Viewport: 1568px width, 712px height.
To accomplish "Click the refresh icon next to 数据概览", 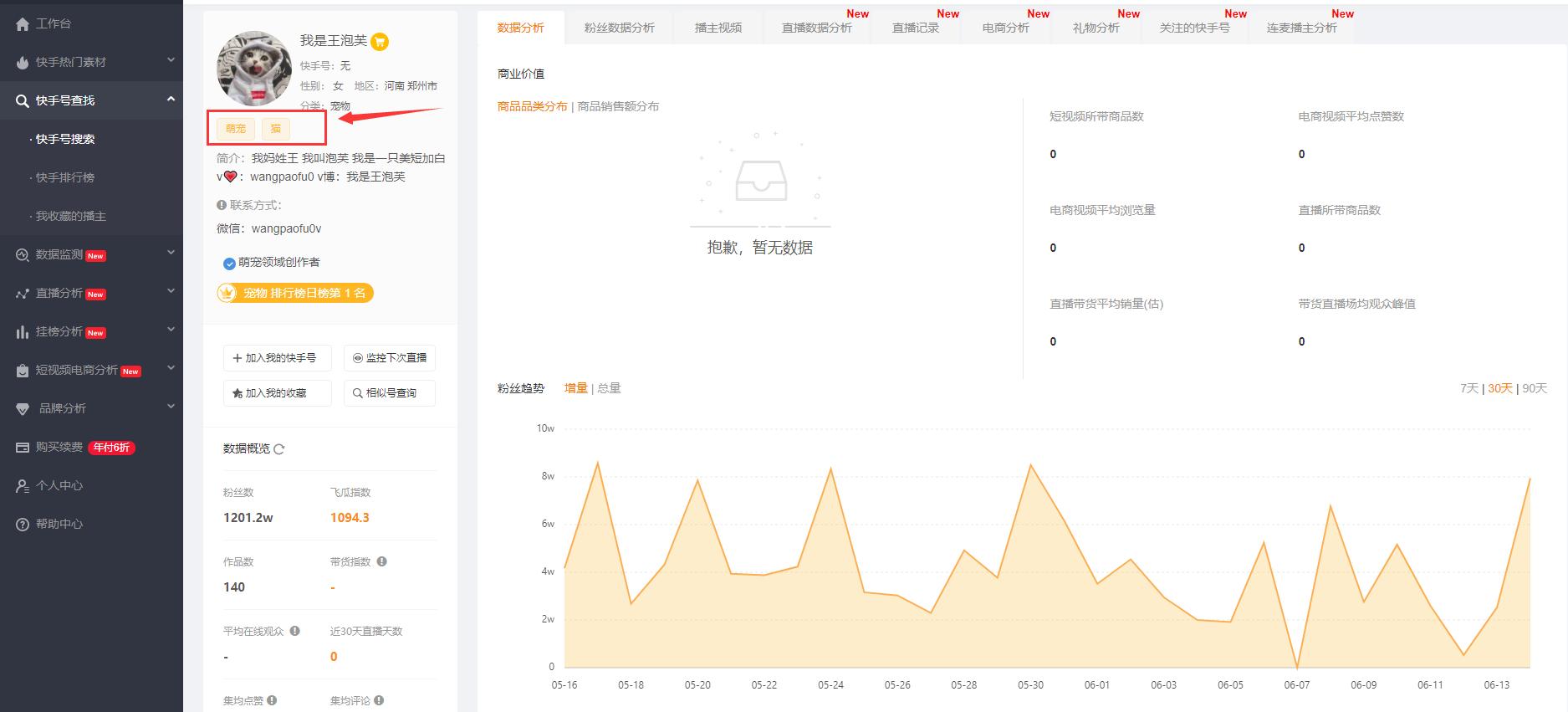I will click(x=279, y=449).
